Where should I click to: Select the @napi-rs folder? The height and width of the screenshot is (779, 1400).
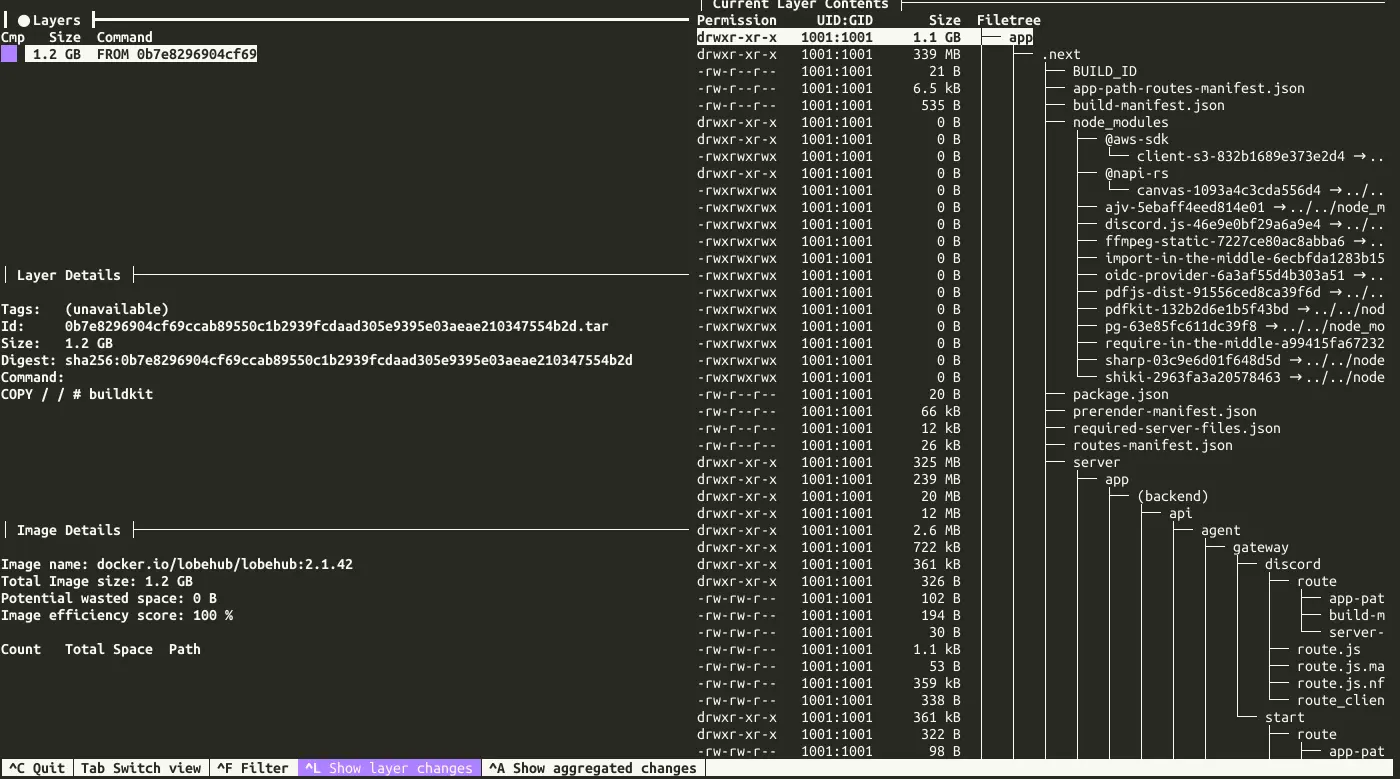click(1136, 173)
